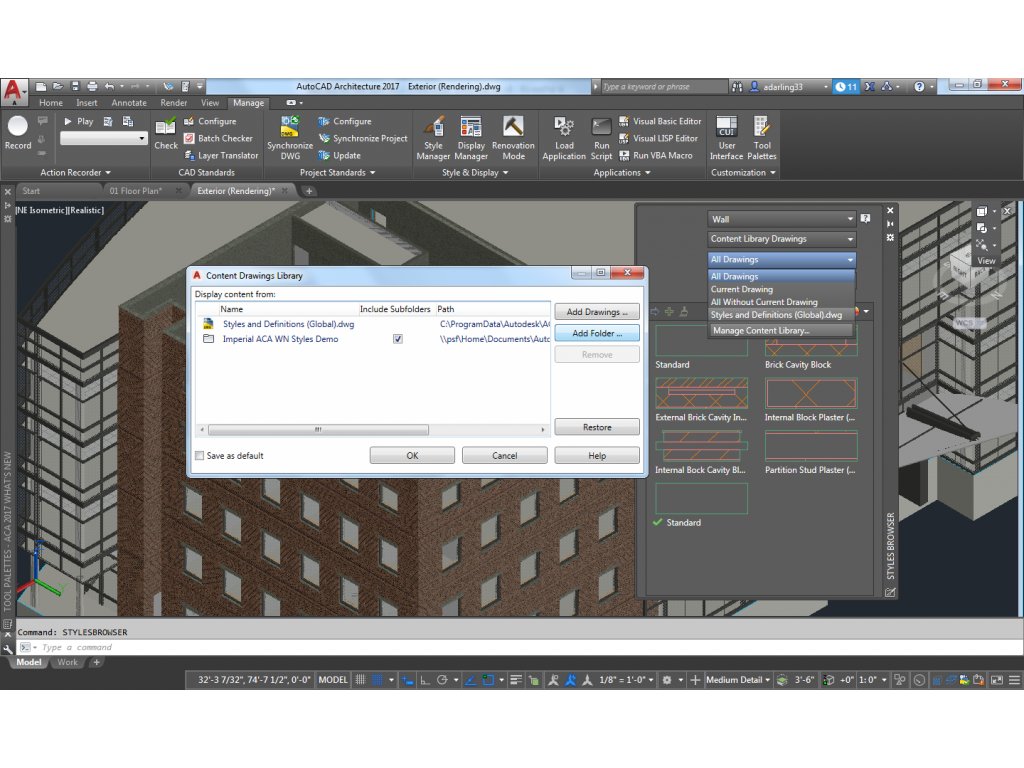Click Synchronize DWG icon
This screenshot has width=1024, height=768.
pyautogui.click(x=290, y=138)
